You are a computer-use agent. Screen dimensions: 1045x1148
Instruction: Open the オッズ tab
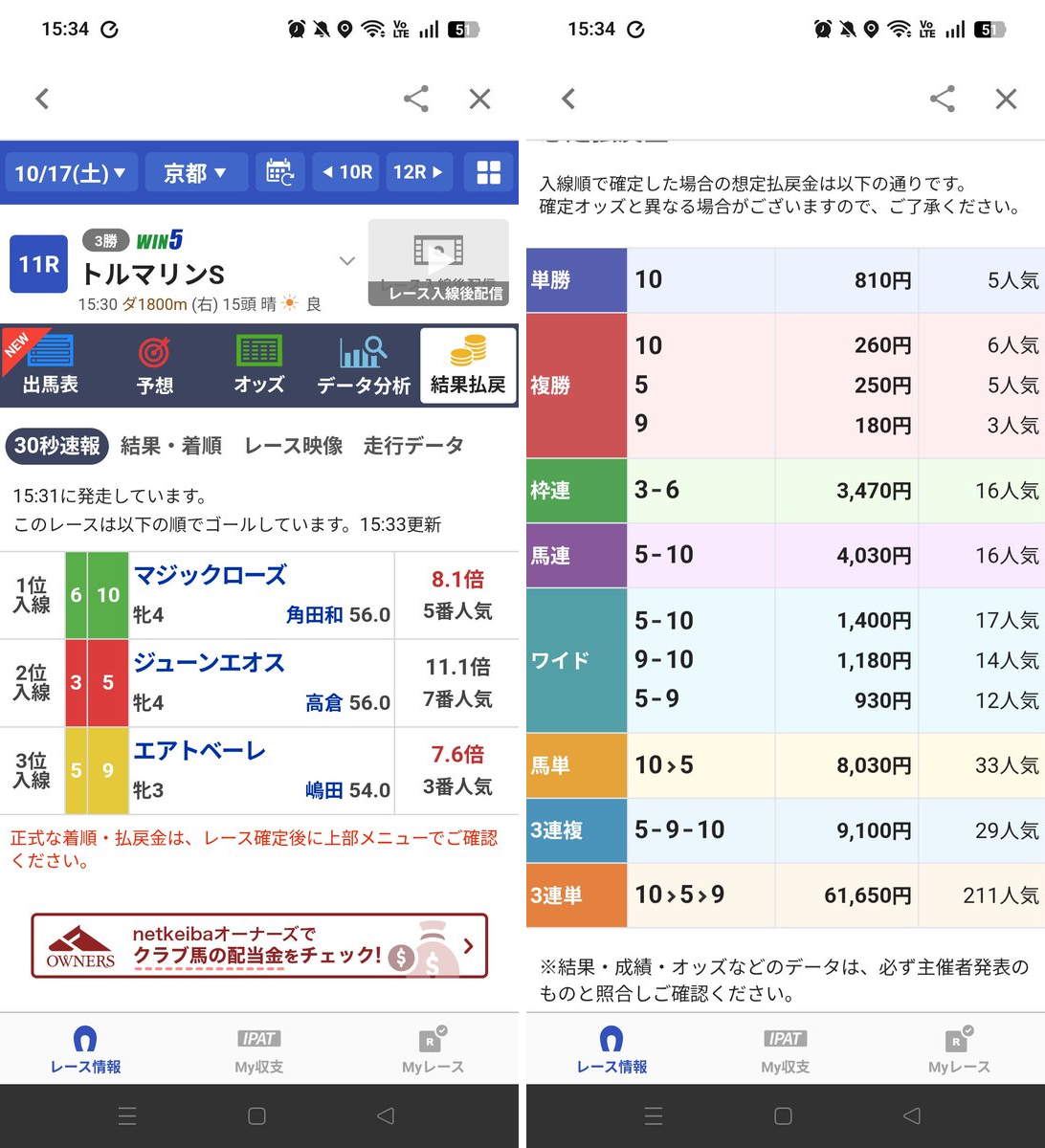click(258, 365)
